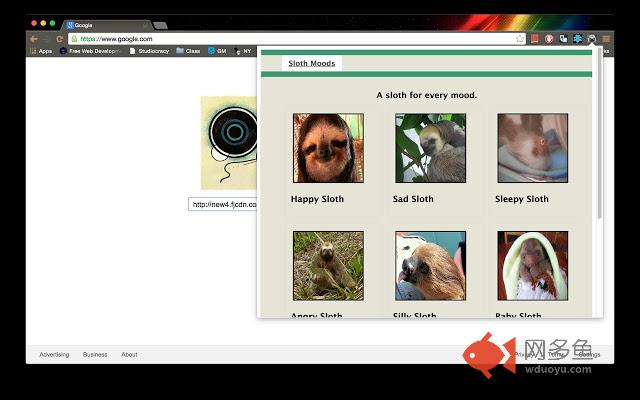
Task: Open the GM bookmark
Action: (217, 51)
